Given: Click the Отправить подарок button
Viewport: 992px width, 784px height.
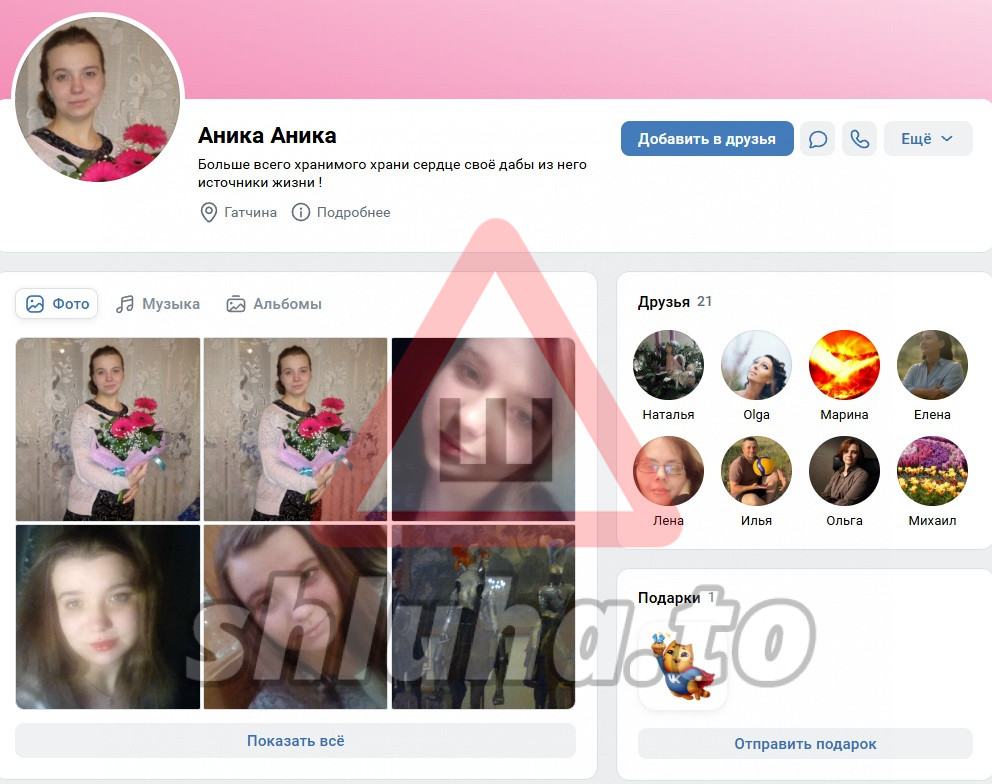Looking at the screenshot, I should point(804,744).
